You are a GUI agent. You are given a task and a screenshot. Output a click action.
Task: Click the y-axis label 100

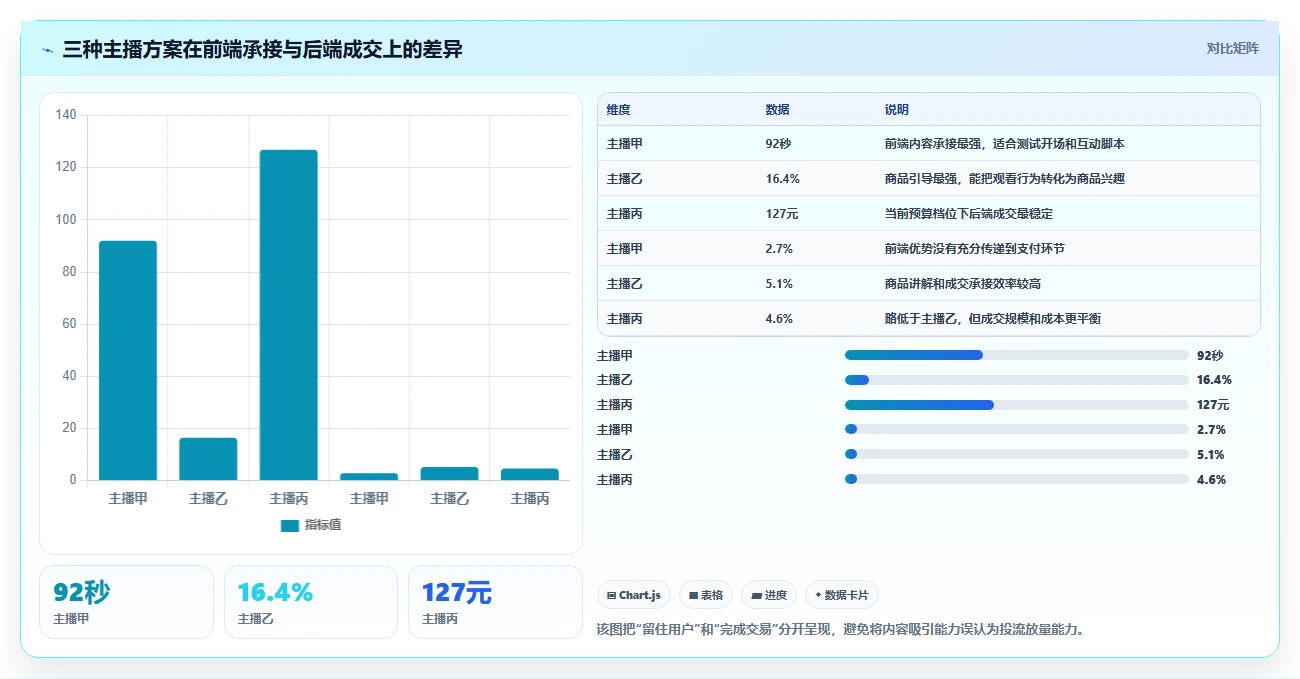(x=66, y=219)
